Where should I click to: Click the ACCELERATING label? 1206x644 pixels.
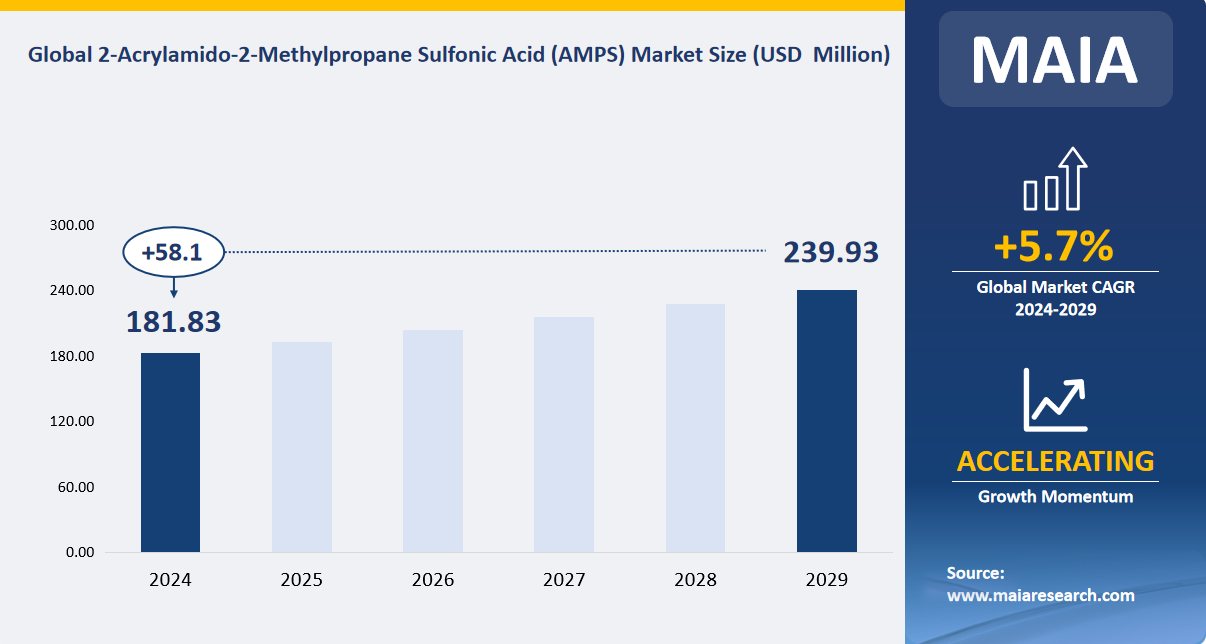click(x=1055, y=461)
